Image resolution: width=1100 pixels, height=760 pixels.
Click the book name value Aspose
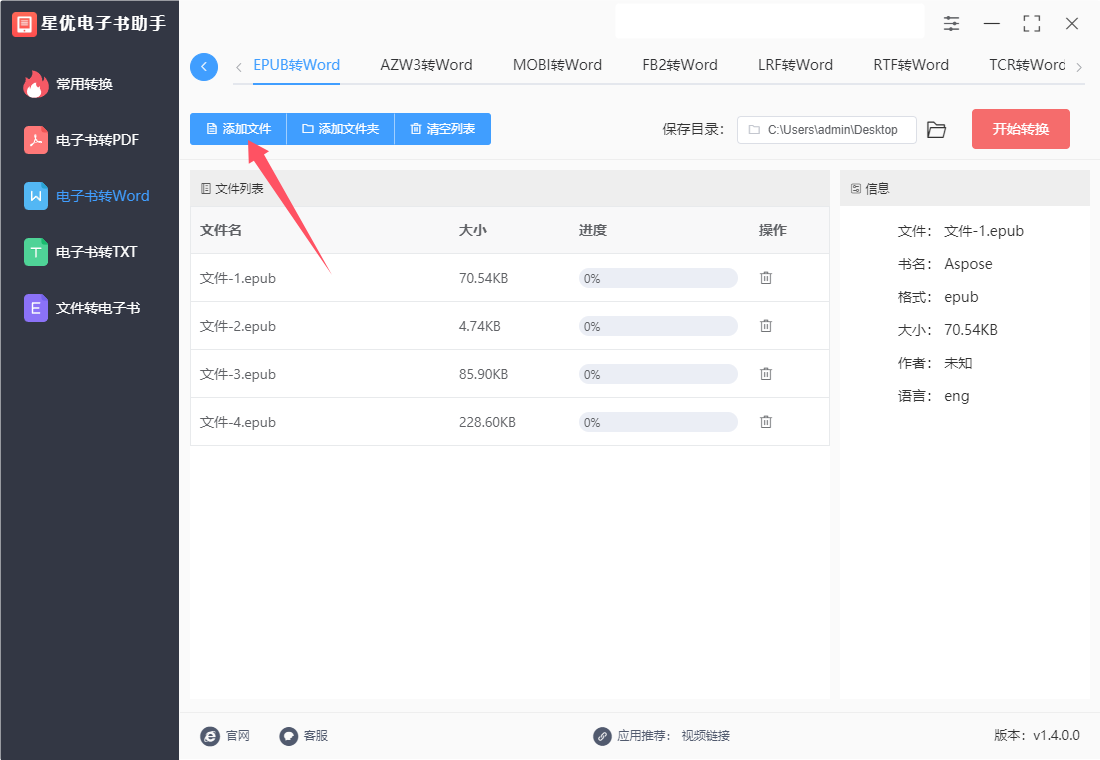coord(968,264)
